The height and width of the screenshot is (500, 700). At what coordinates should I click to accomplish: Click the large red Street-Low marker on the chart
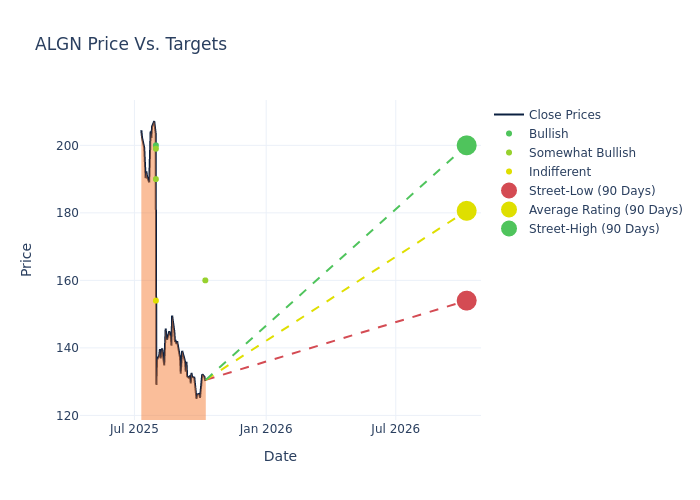coord(466,301)
